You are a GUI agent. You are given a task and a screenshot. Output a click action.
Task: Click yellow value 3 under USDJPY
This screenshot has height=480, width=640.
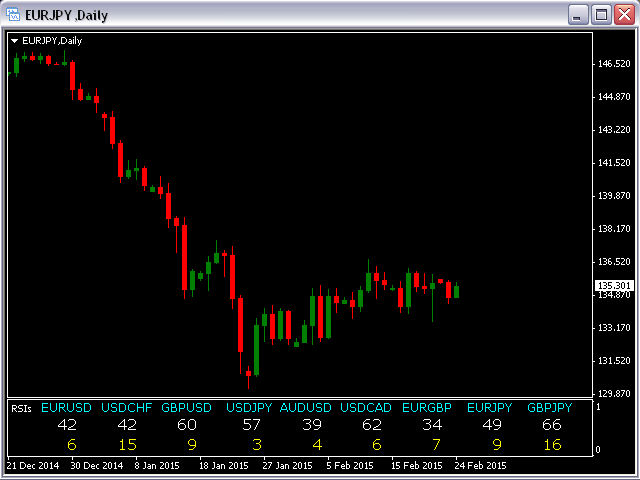click(257, 444)
